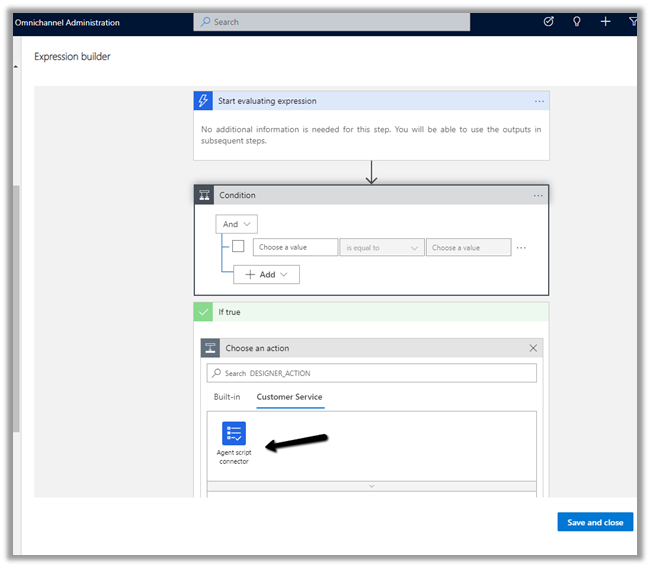Open the Condition step ellipsis menu
The width and height of the screenshot is (650, 568).
538,195
